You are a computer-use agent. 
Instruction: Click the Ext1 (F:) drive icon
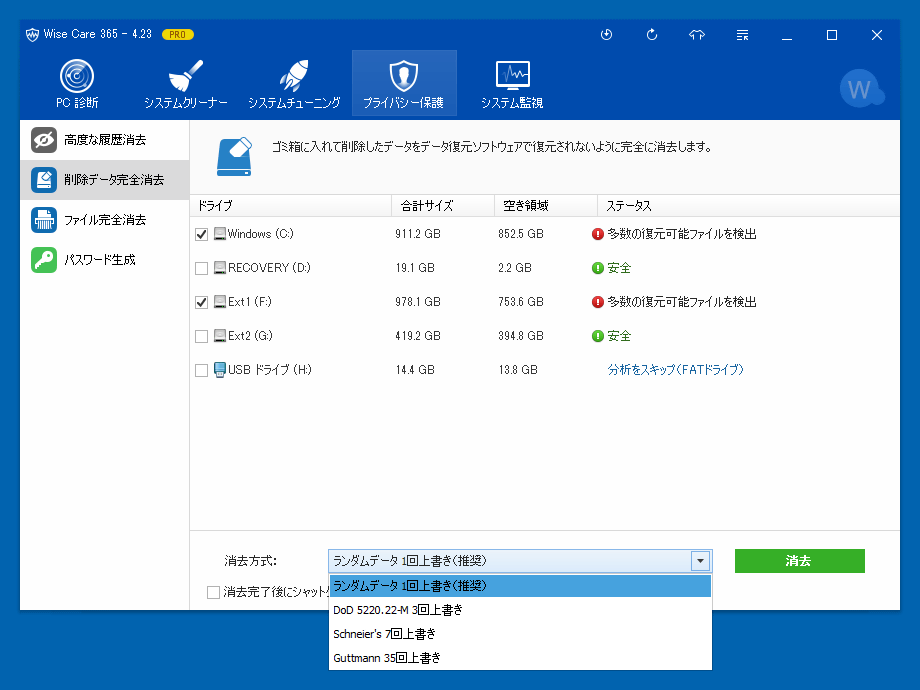click(x=220, y=302)
